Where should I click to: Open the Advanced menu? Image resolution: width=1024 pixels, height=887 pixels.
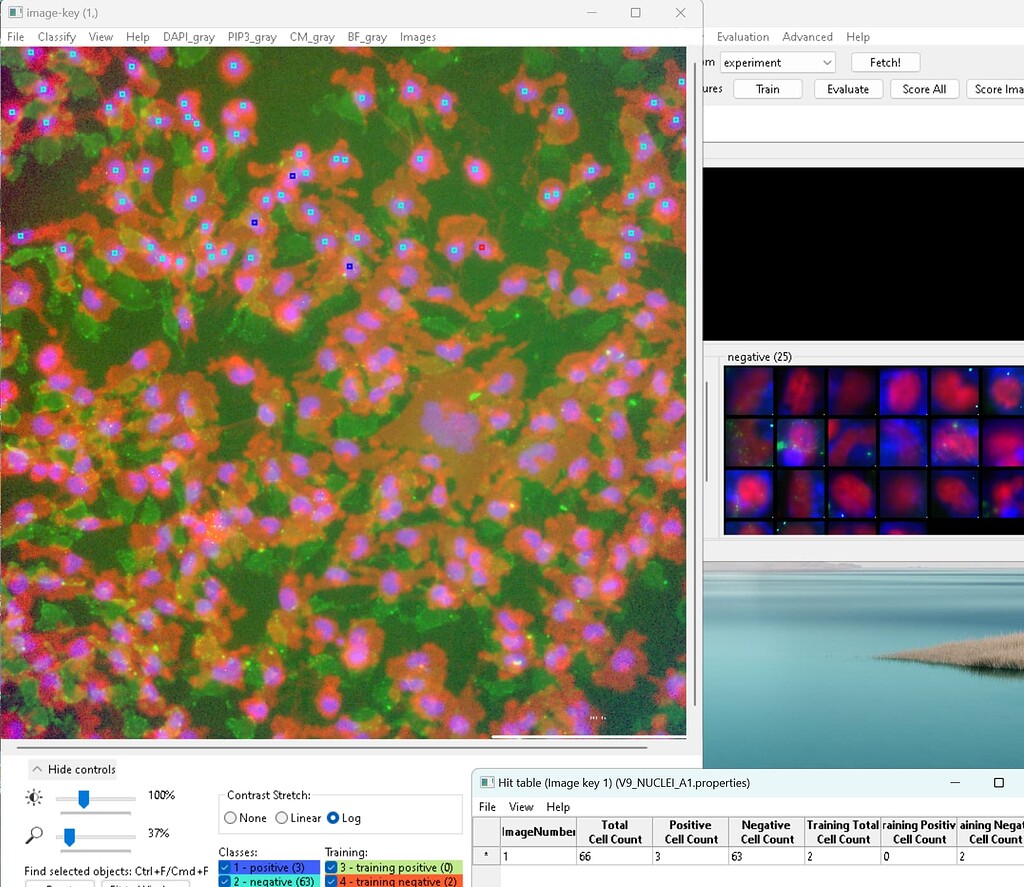click(x=807, y=36)
